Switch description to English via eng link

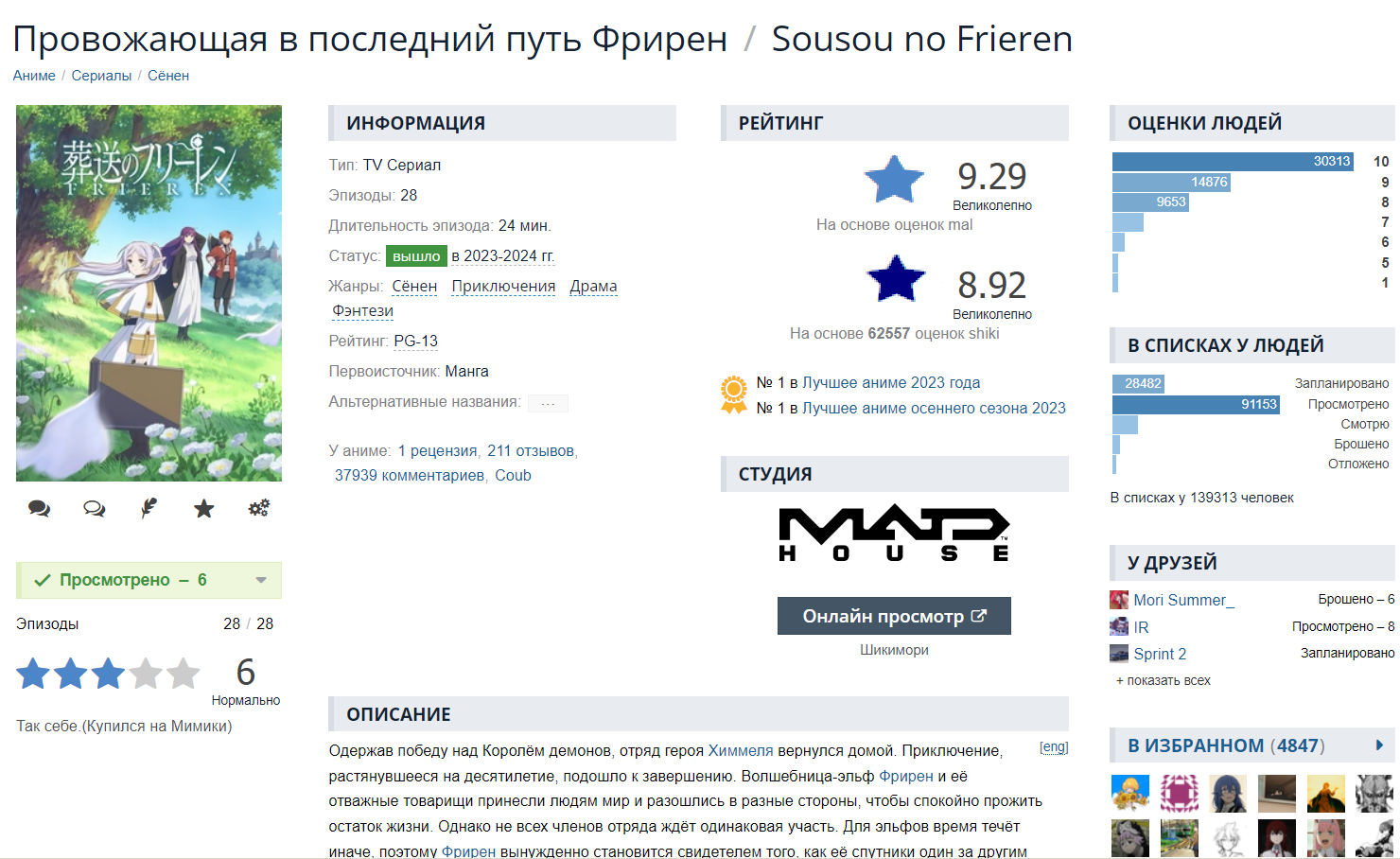(1054, 746)
